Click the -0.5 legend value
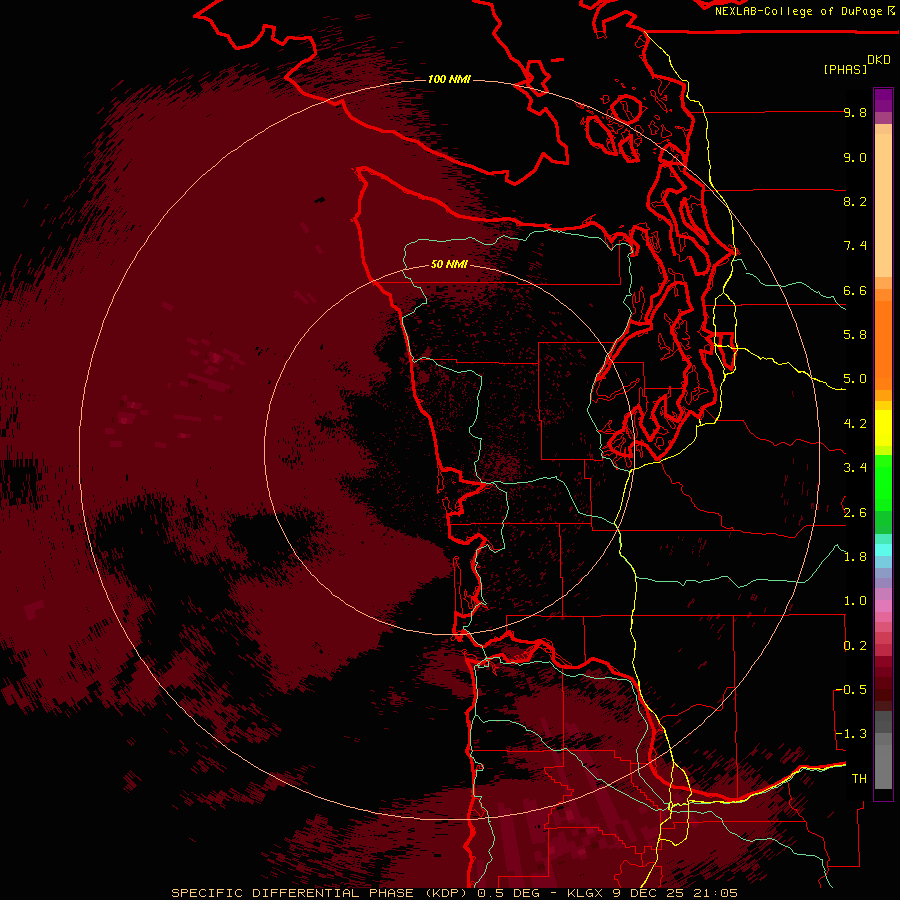900x900 pixels. click(x=851, y=690)
